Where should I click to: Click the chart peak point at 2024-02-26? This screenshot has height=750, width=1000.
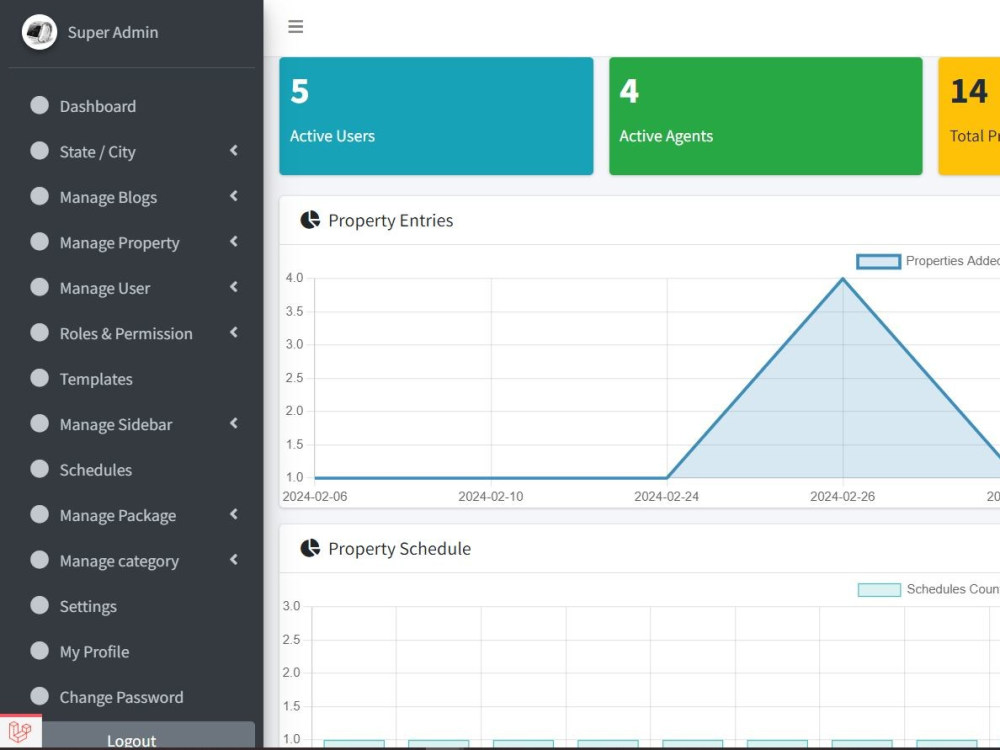843,279
